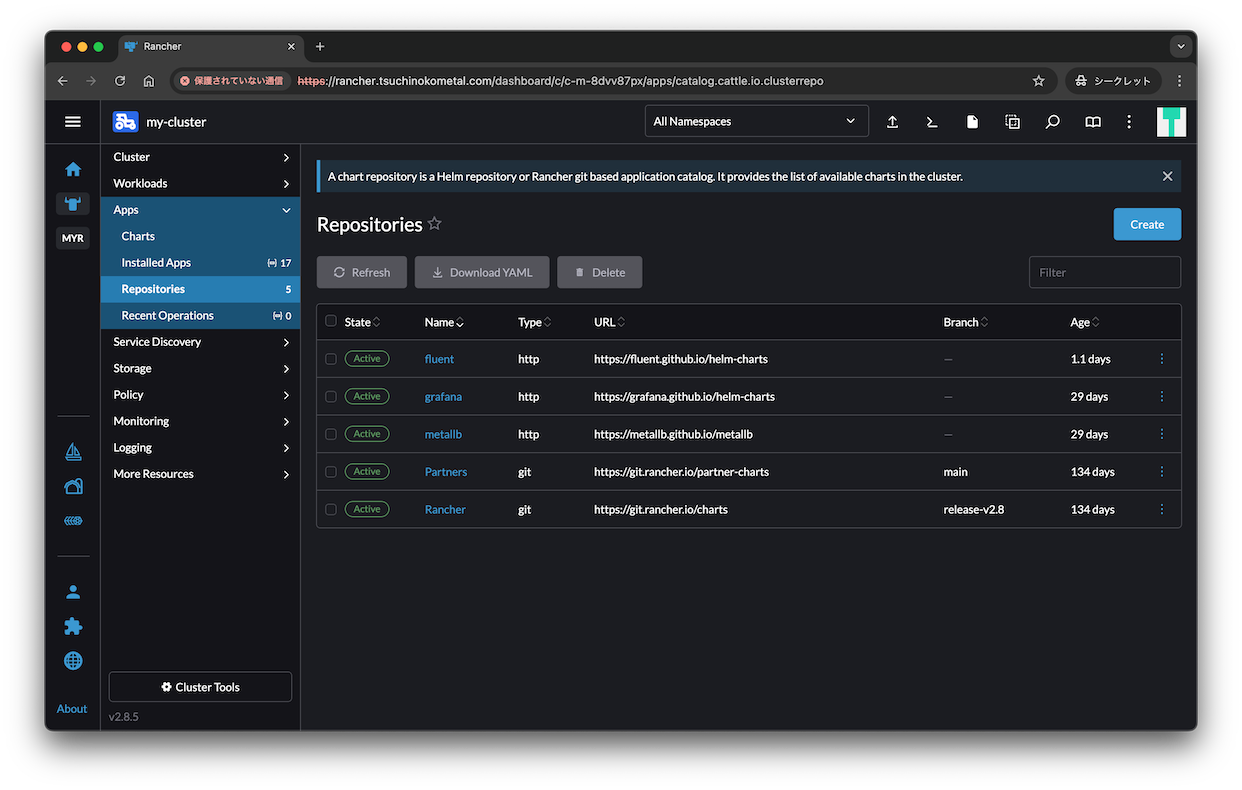Check the metallb row checkbox
This screenshot has width=1242, height=790.
click(331, 434)
